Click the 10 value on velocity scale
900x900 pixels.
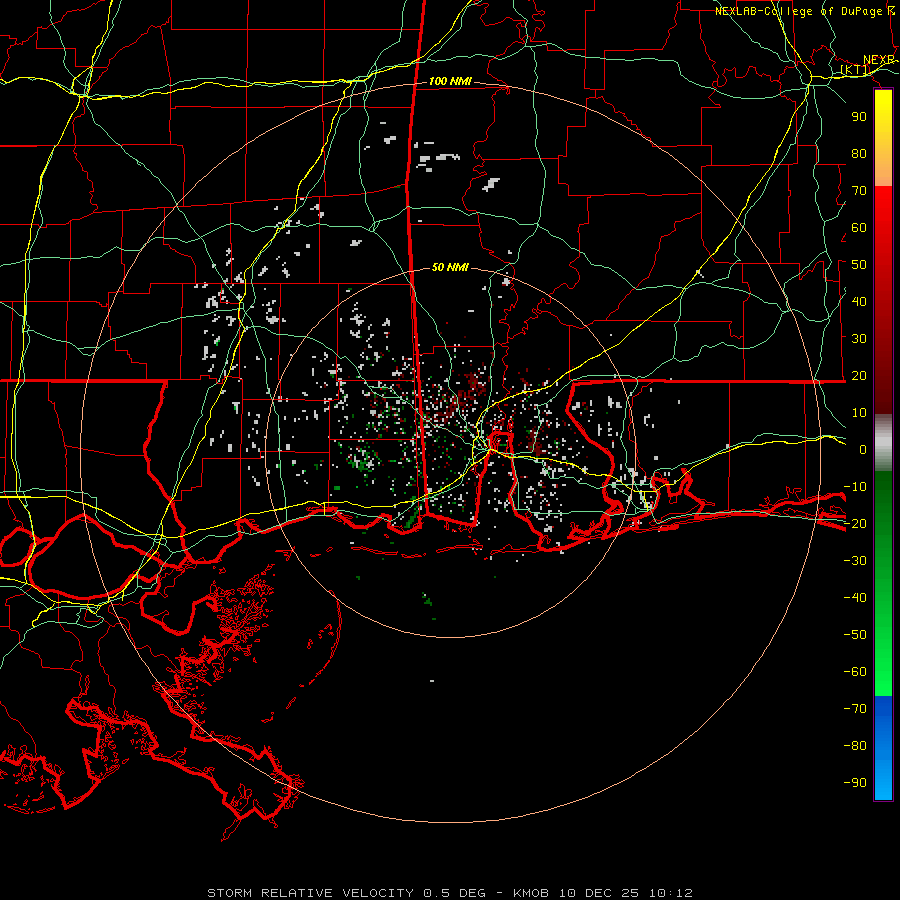(x=859, y=413)
